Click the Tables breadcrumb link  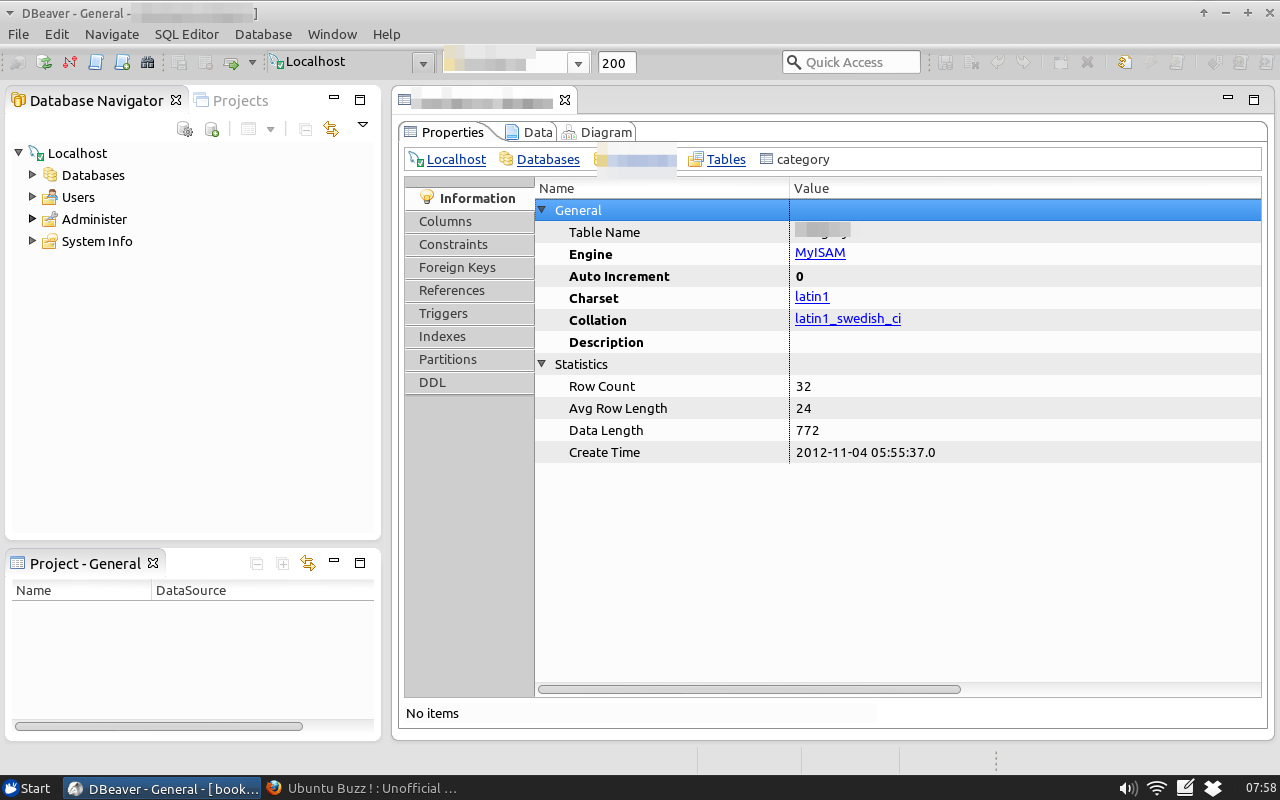click(725, 159)
